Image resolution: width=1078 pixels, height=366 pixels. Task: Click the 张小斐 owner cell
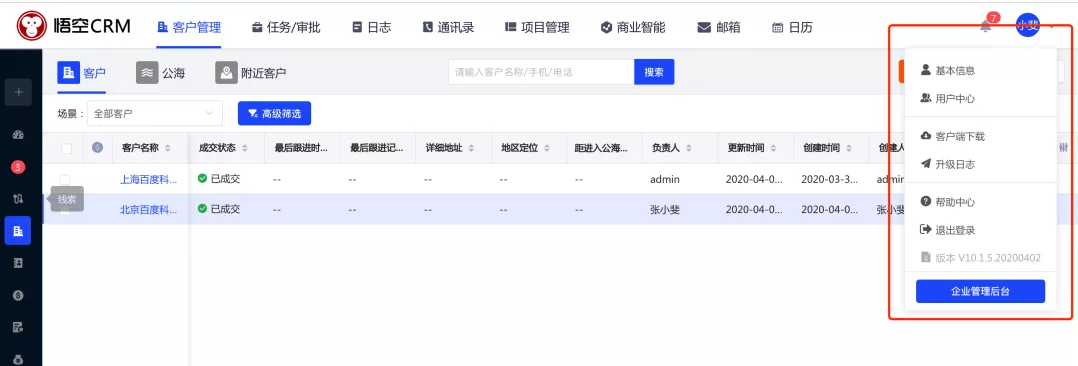(x=665, y=209)
